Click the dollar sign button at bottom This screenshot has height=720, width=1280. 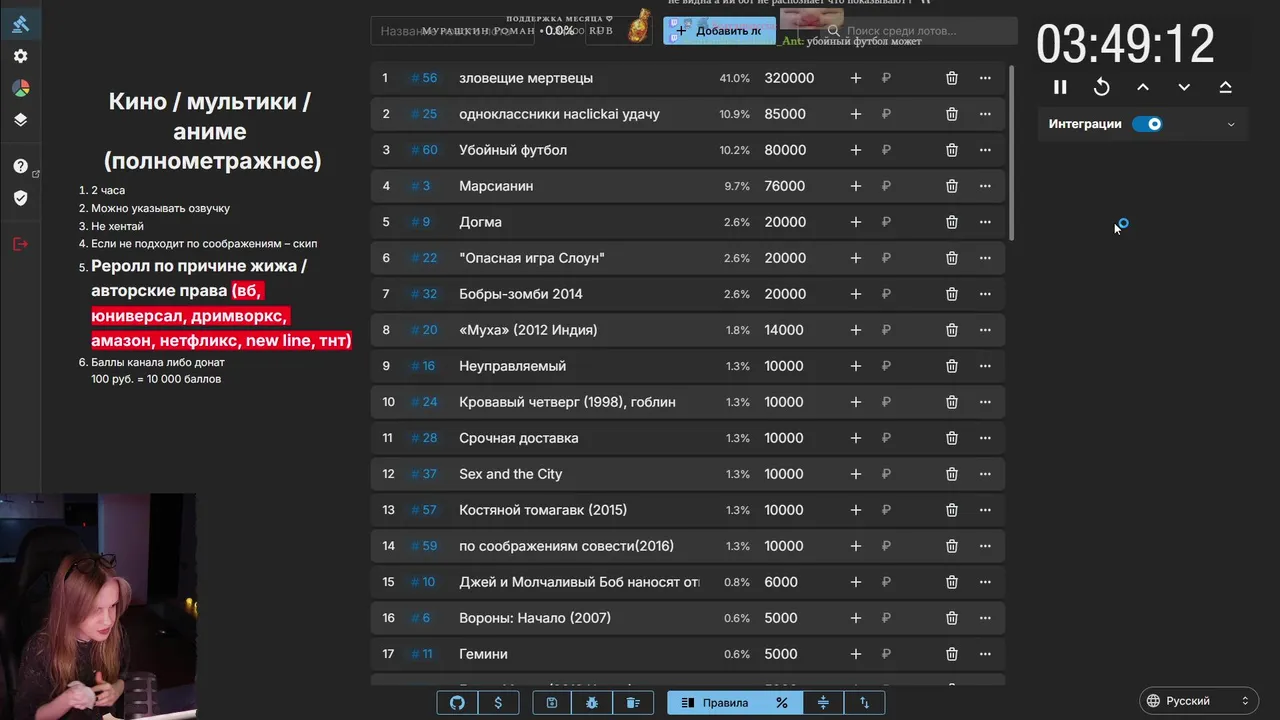coord(498,703)
